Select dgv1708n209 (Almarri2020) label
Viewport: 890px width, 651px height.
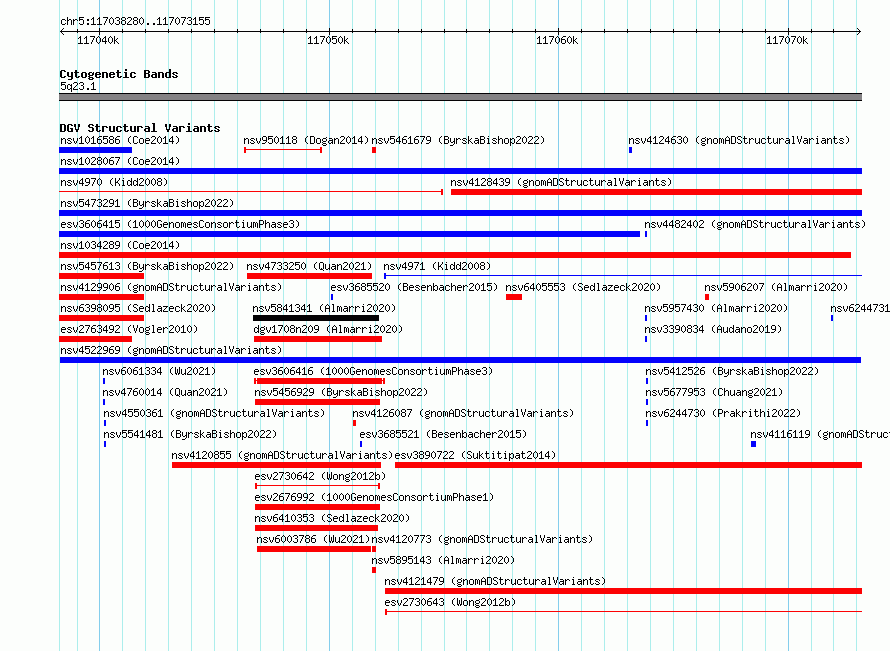coord(328,329)
